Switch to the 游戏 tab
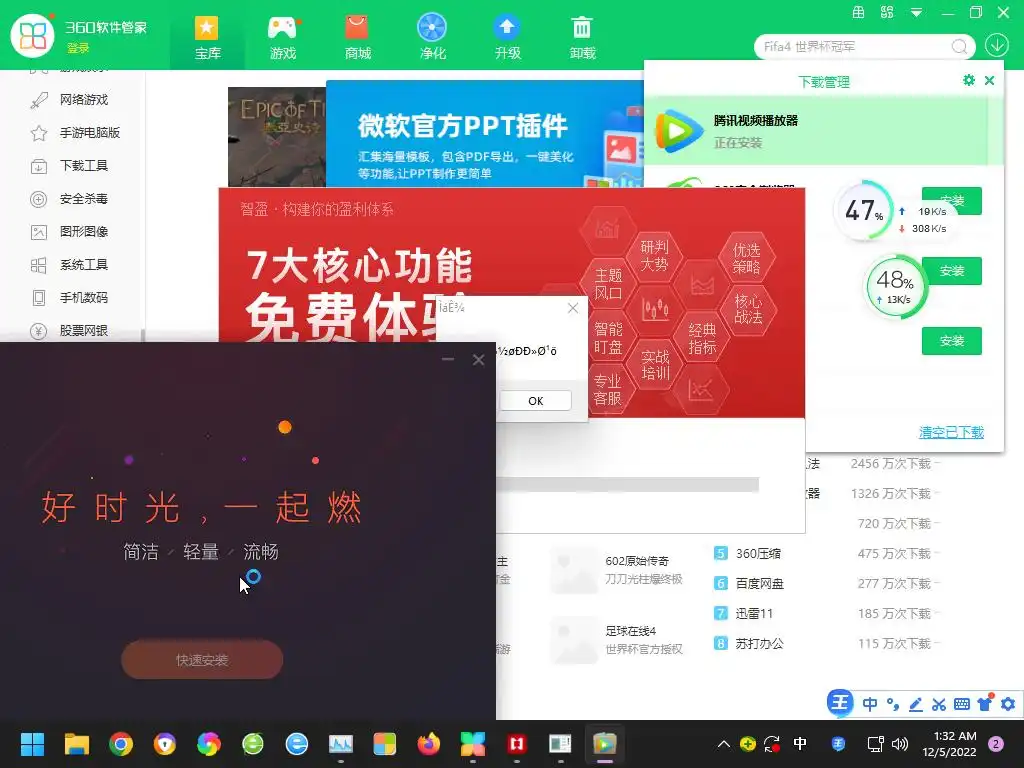 tap(283, 37)
